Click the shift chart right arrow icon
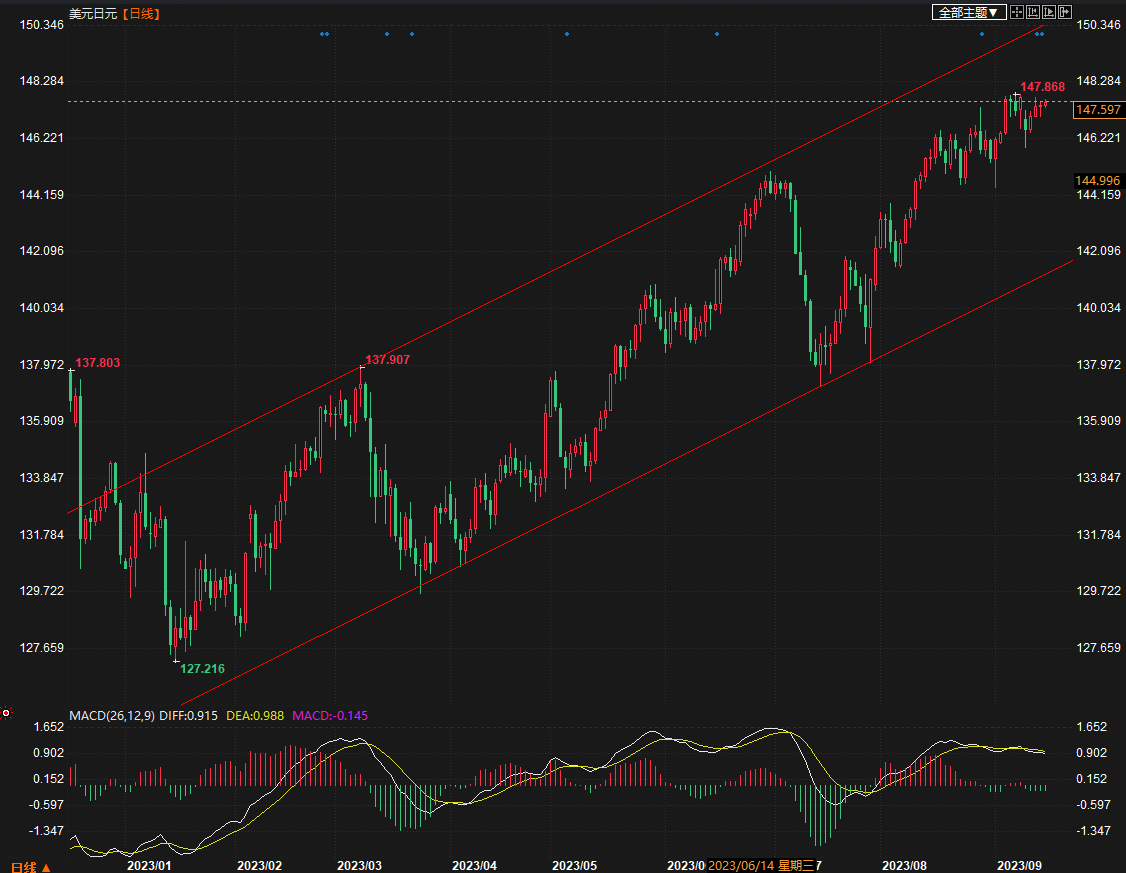1126x873 pixels. 1064,12
